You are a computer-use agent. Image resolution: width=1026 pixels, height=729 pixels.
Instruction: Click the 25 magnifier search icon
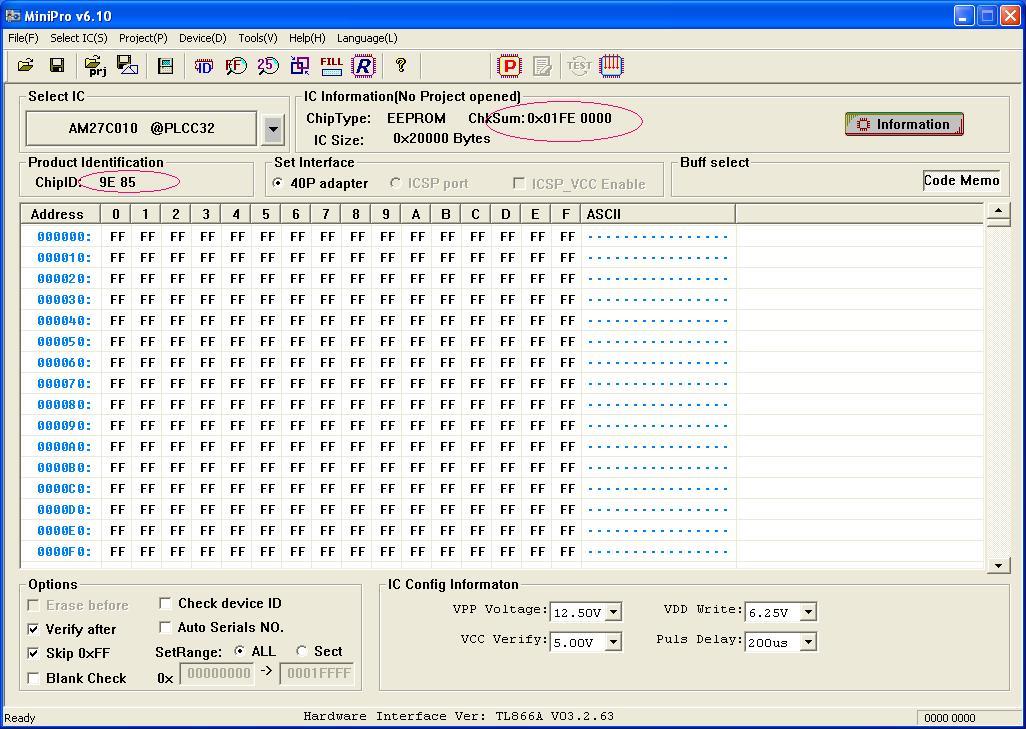268,65
